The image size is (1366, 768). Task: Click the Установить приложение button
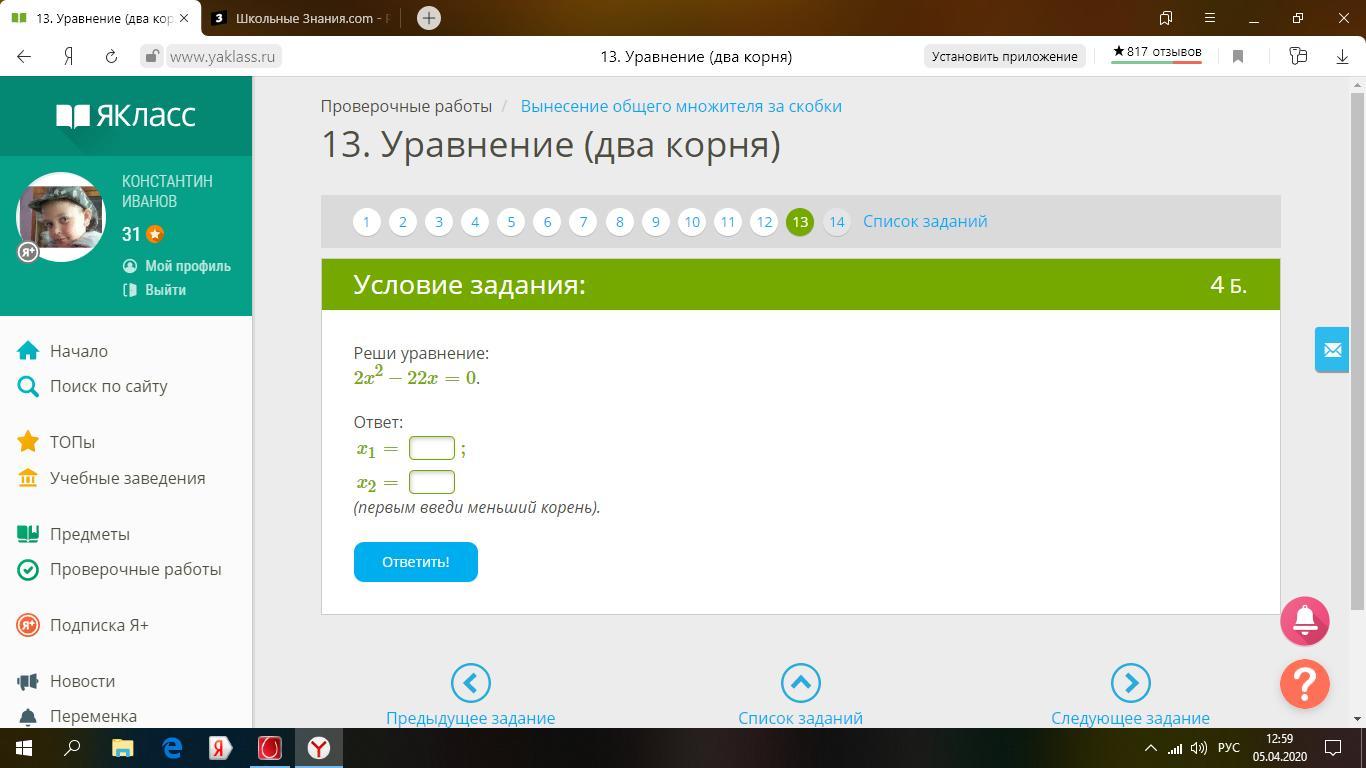[1004, 56]
